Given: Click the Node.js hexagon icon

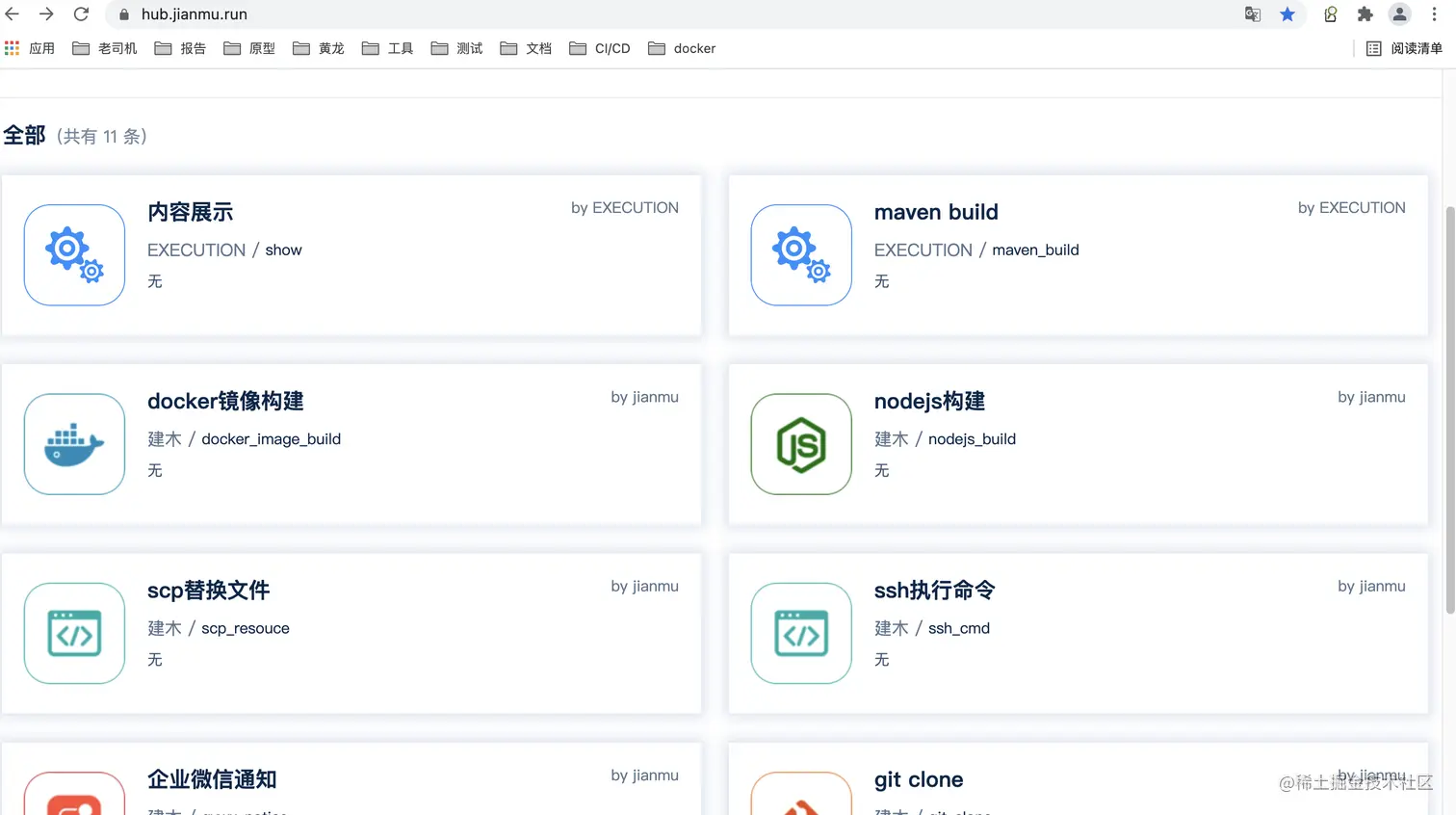Looking at the screenshot, I should click(x=801, y=444).
